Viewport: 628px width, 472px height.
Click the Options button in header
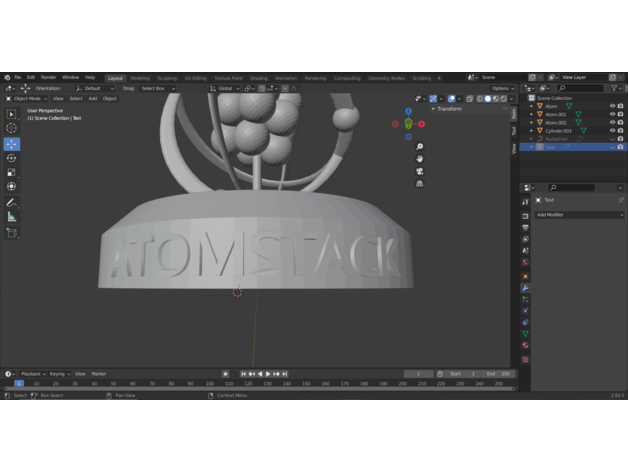click(503, 88)
